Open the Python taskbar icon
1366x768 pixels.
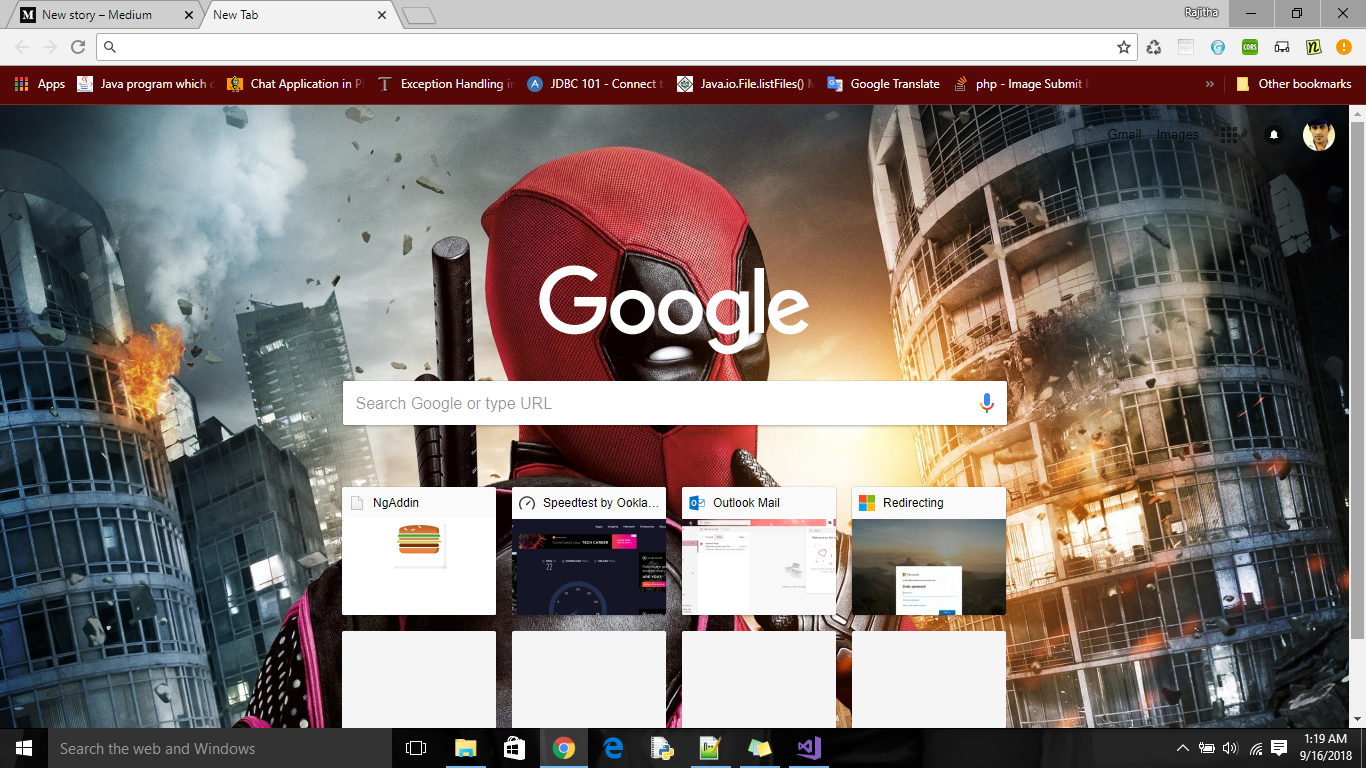[662, 748]
